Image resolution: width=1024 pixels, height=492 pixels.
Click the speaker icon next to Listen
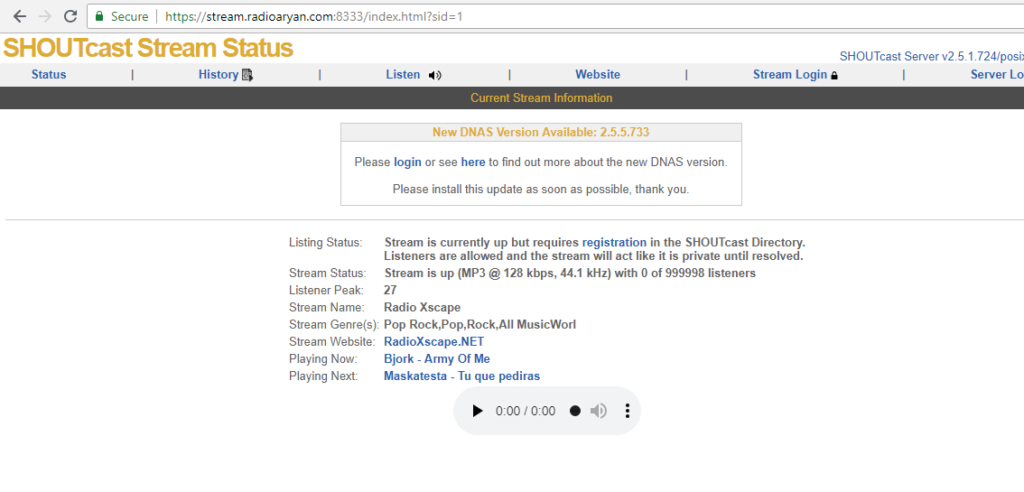click(434, 75)
